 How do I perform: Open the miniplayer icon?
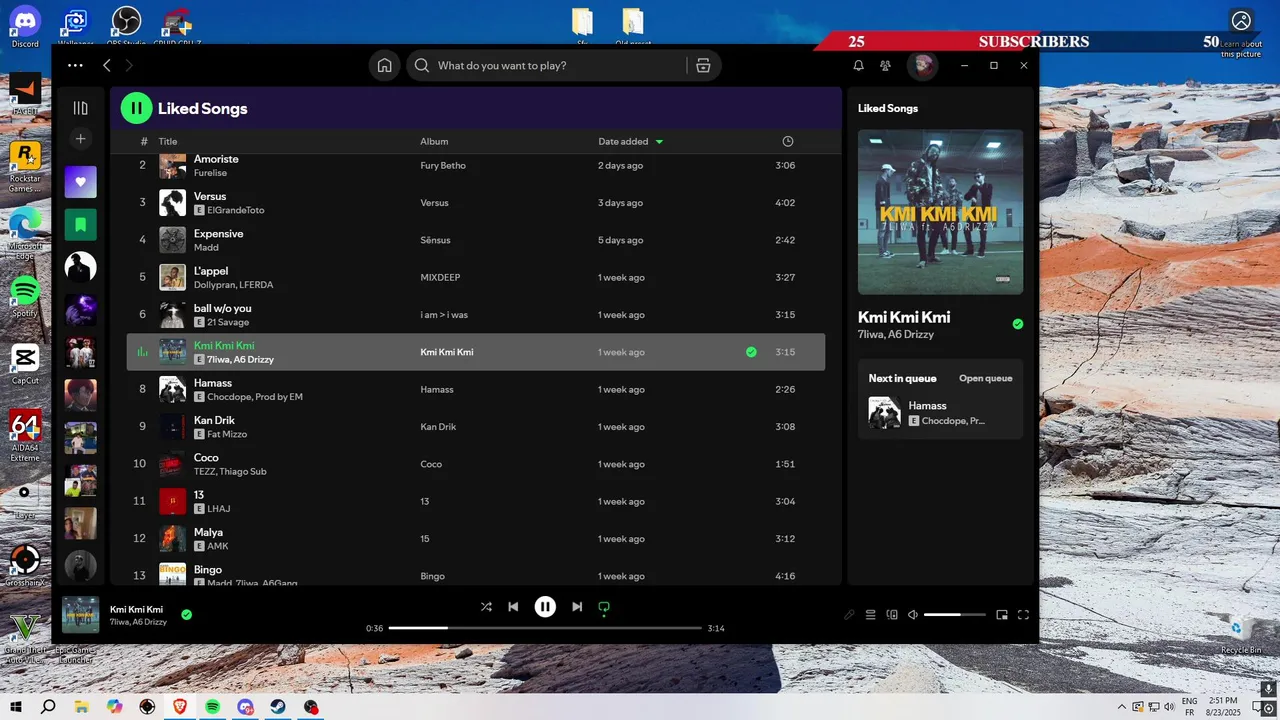click(x=1002, y=615)
